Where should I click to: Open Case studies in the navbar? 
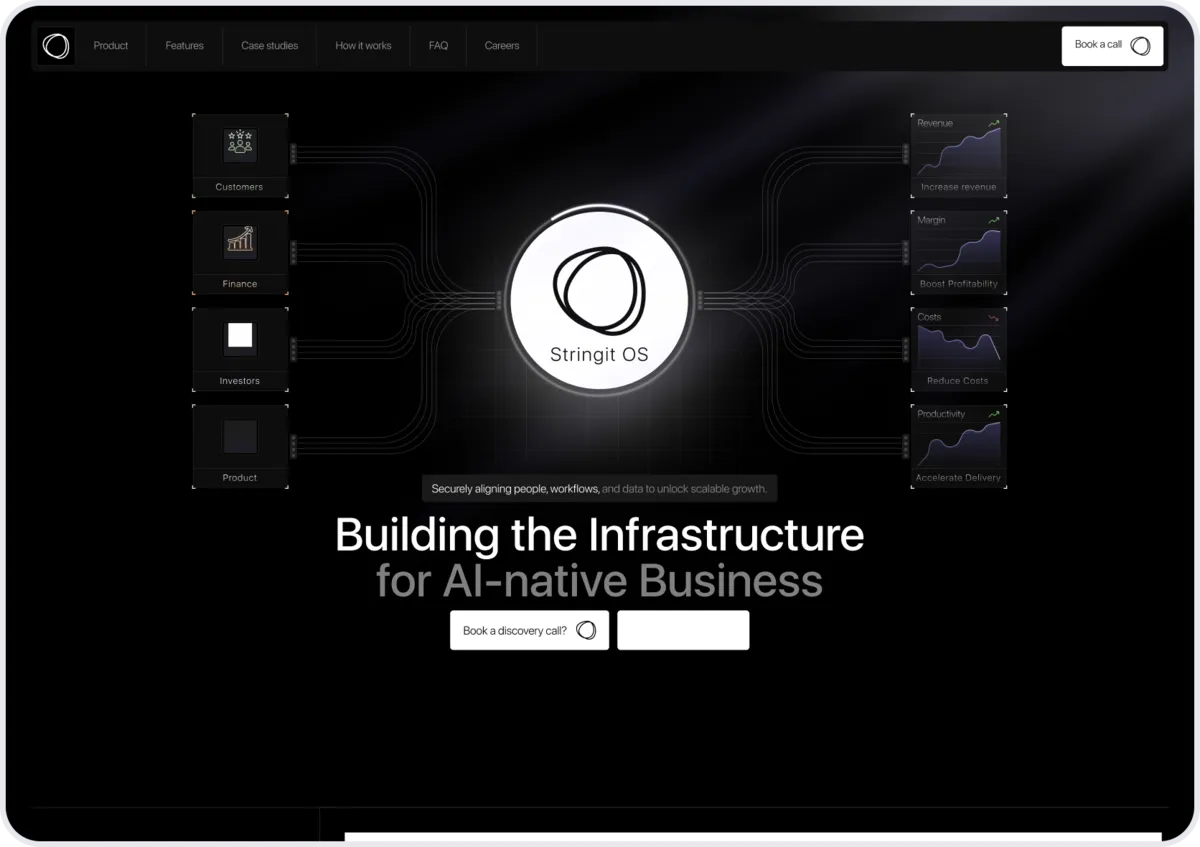pos(269,46)
